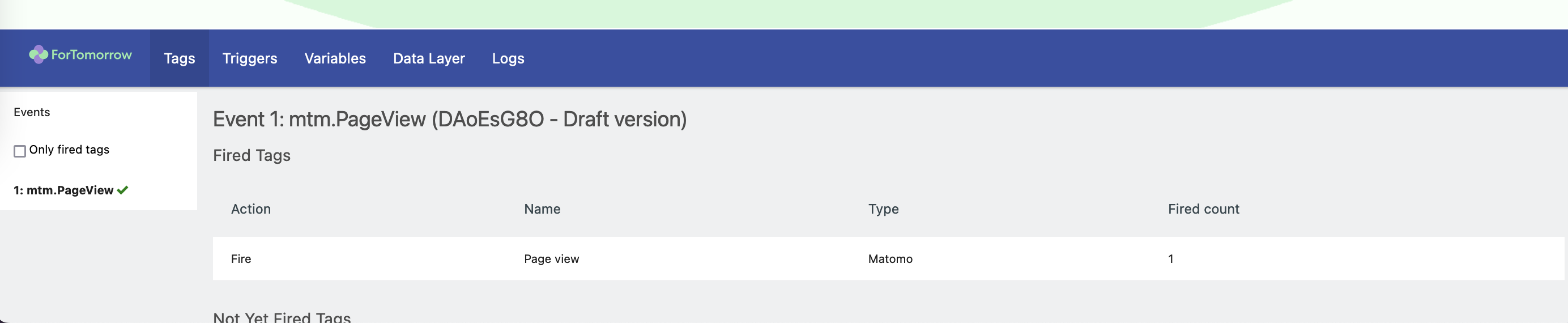Show the Logs tab
1568x323 pixels.
point(508,58)
